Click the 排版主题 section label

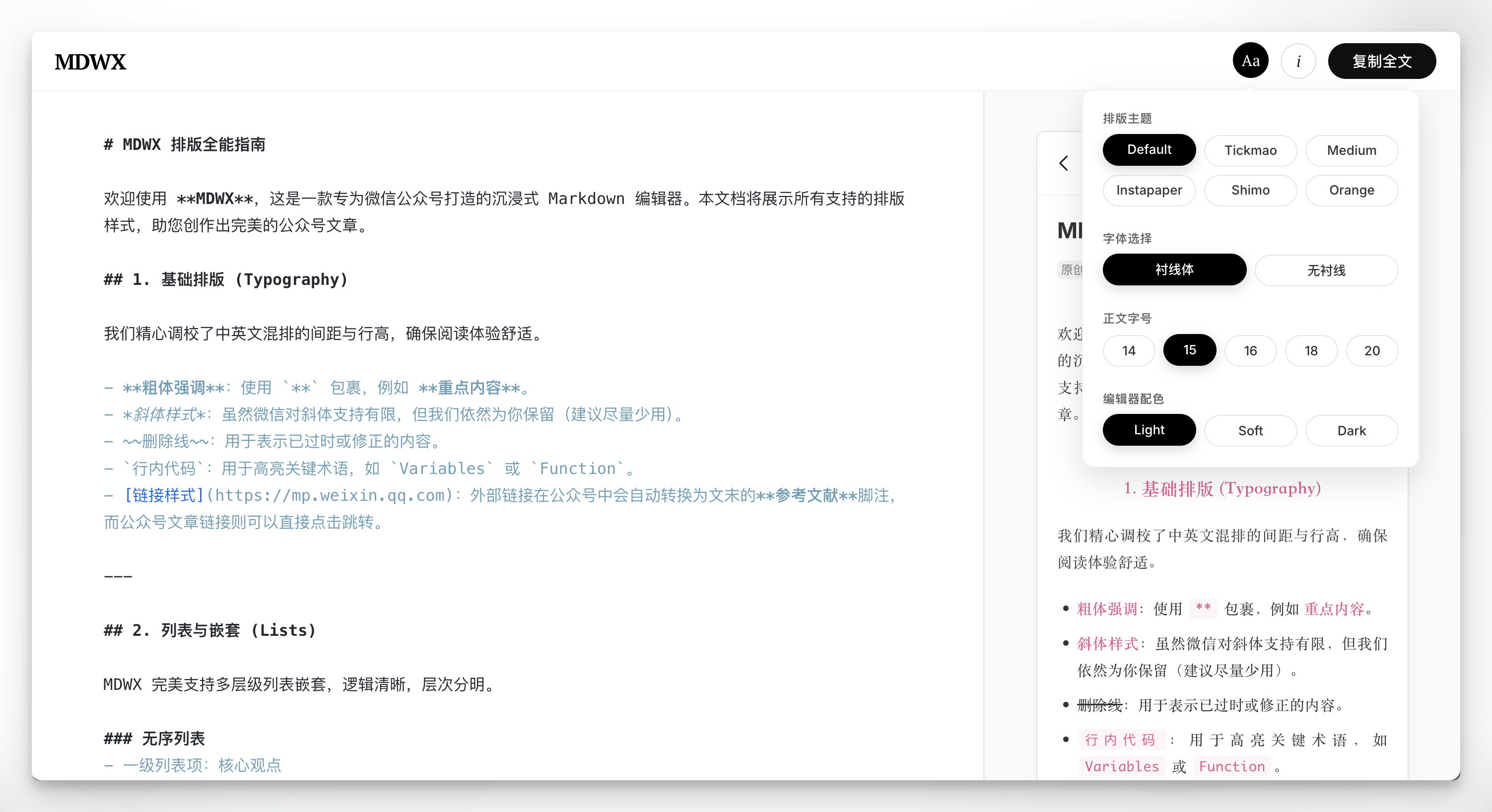1127,118
